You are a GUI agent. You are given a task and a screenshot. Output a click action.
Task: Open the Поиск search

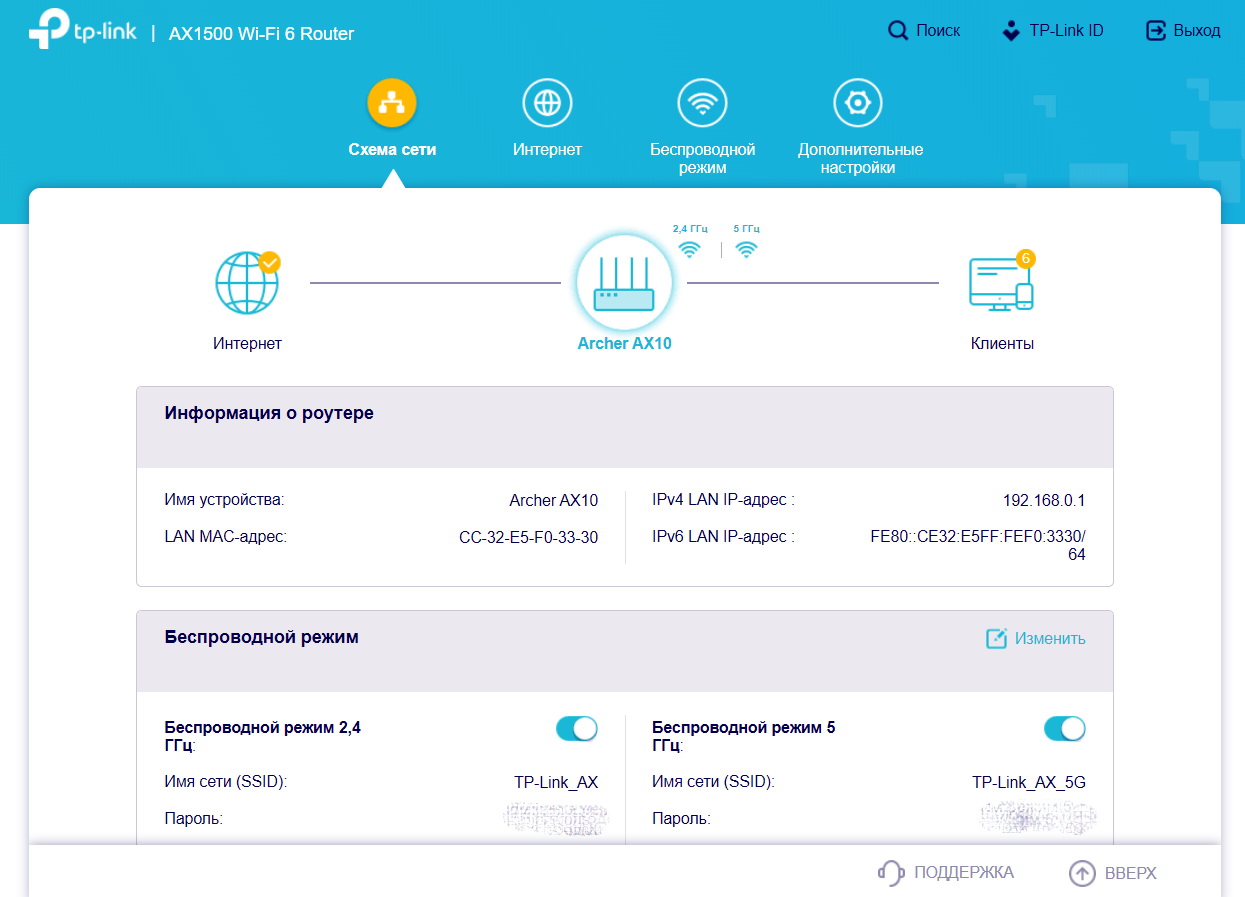(x=924, y=31)
